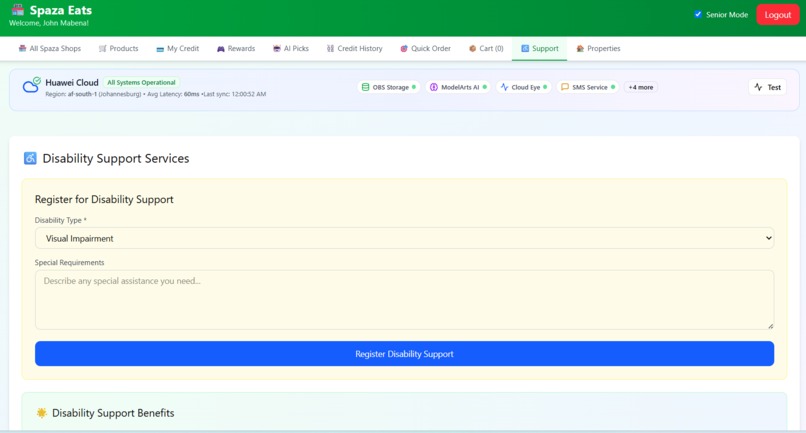Click the gamepad icon beside Rewards
Viewport: 806px width, 433px height.
point(221,48)
